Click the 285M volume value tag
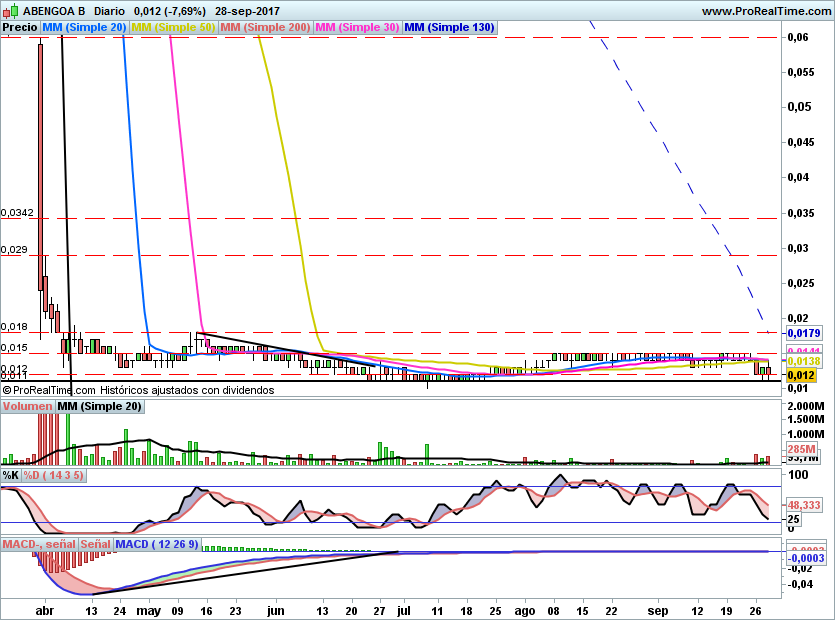Viewport: 835px width, 620px height. pos(801,449)
